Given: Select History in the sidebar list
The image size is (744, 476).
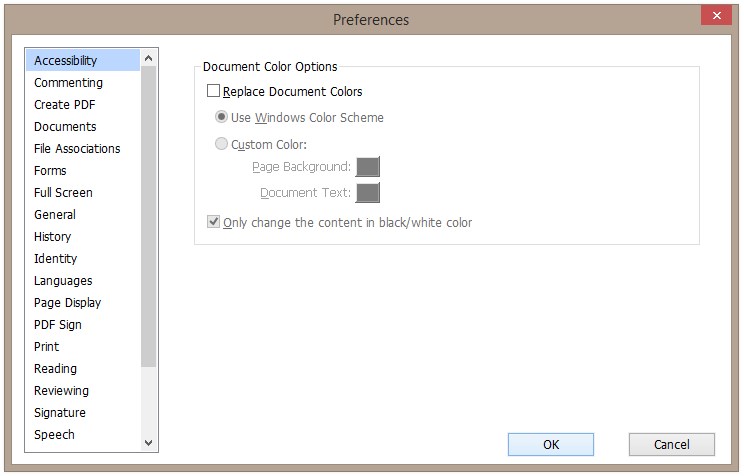Looking at the screenshot, I should (x=83, y=236).
